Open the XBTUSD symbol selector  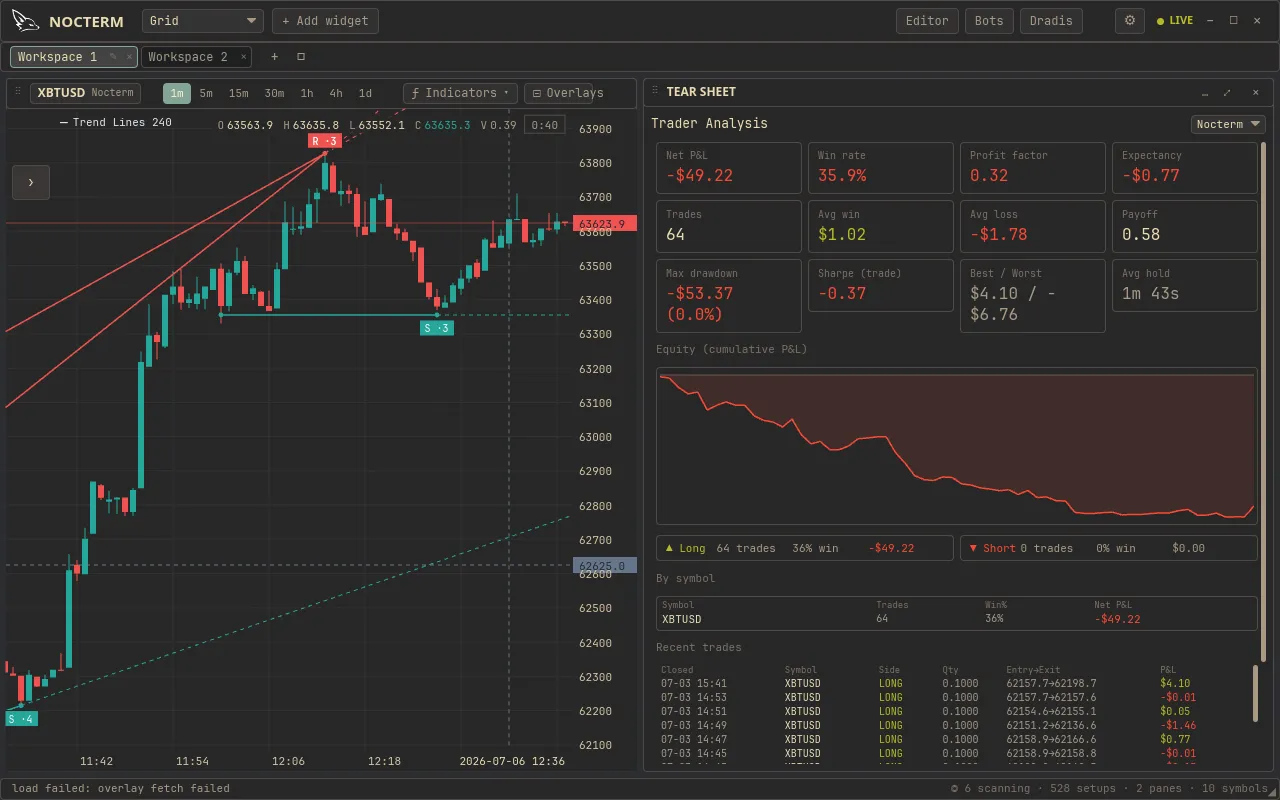tap(86, 93)
